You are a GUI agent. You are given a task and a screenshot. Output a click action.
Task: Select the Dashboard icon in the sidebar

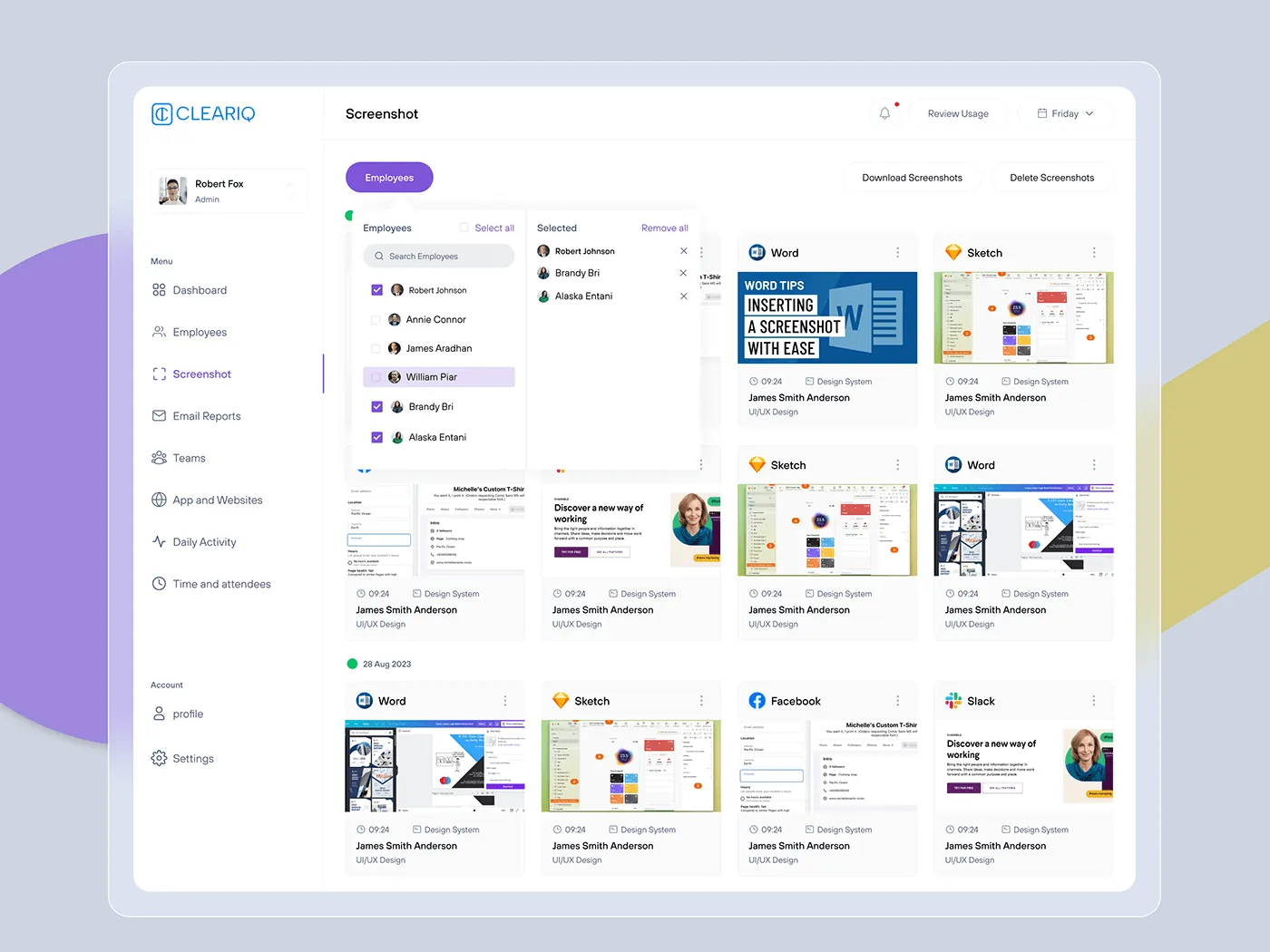[x=158, y=289]
